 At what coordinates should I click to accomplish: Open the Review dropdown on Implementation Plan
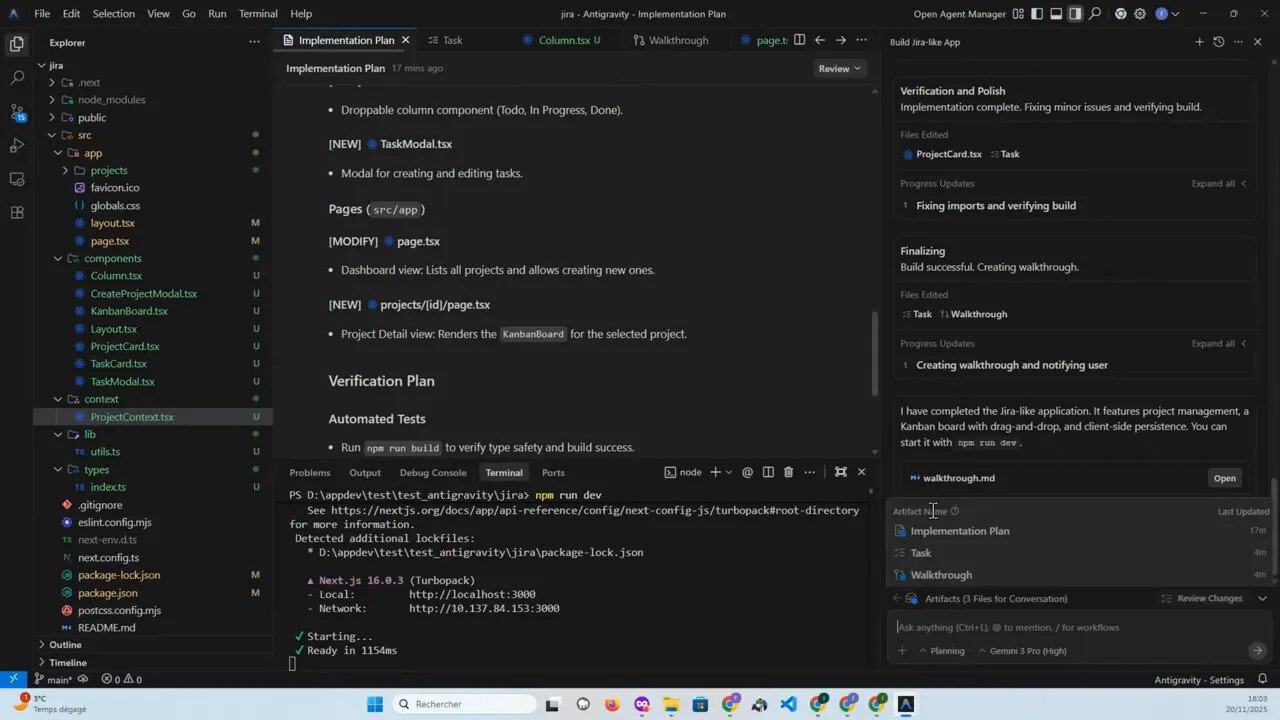(838, 68)
